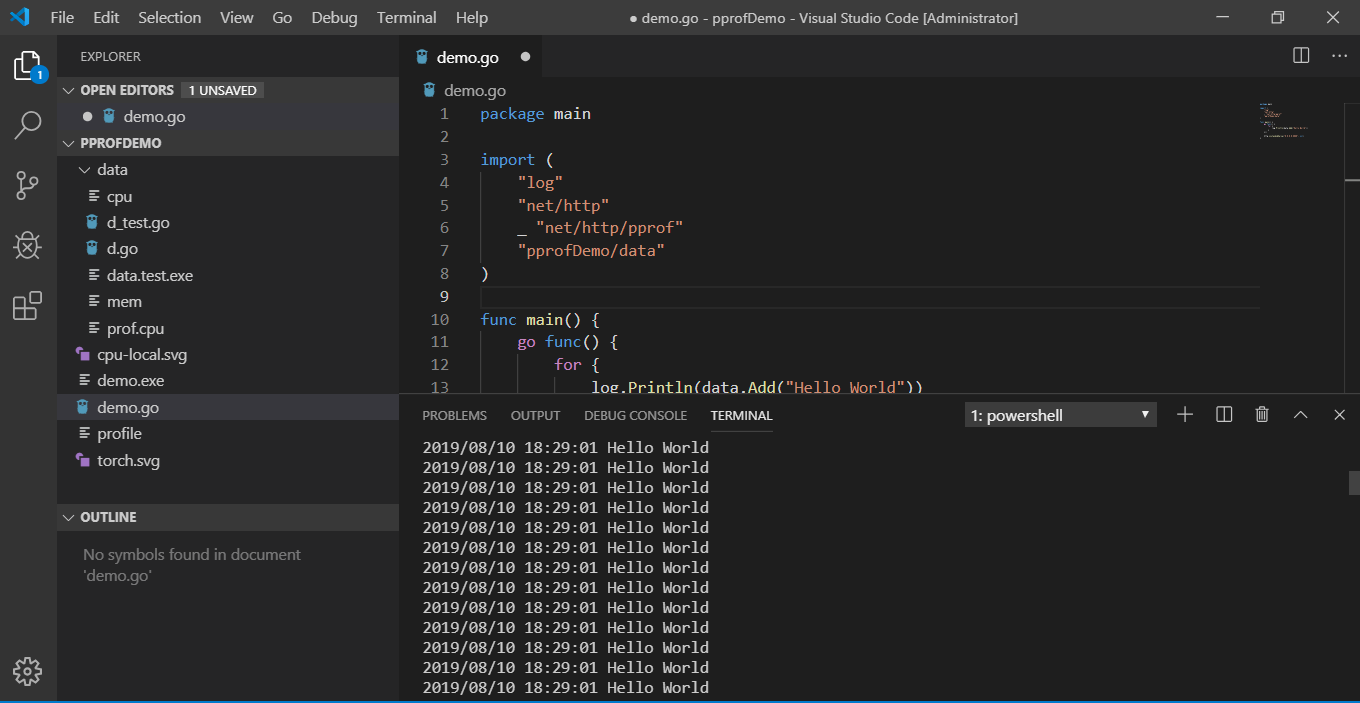Open the editor More Actions button
Image resolution: width=1360 pixels, height=703 pixels.
(1339, 55)
